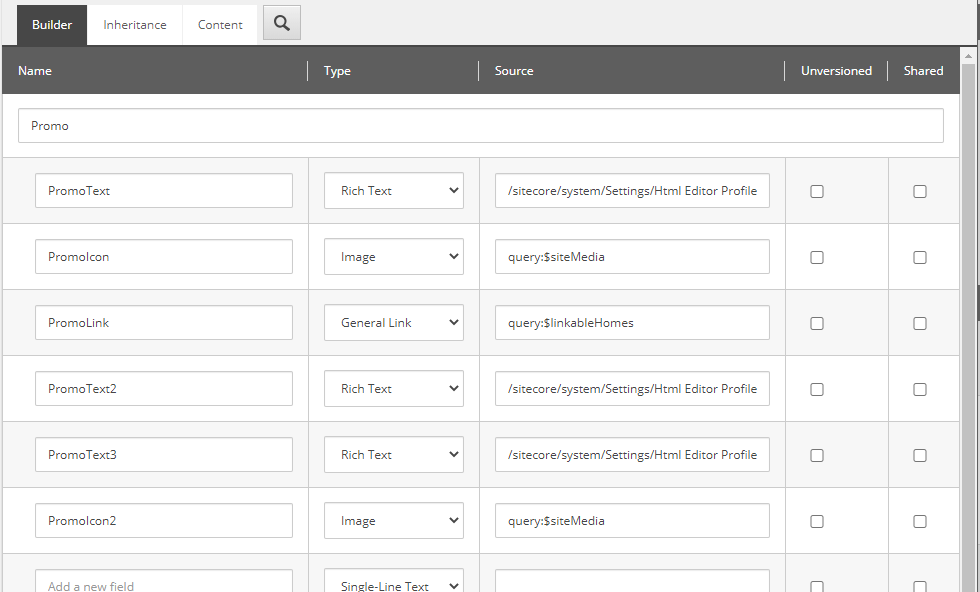Screen dimensions: 980x592
Task: Toggle Unversioned checkbox for PromoIcon2
Action: [x=817, y=521]
